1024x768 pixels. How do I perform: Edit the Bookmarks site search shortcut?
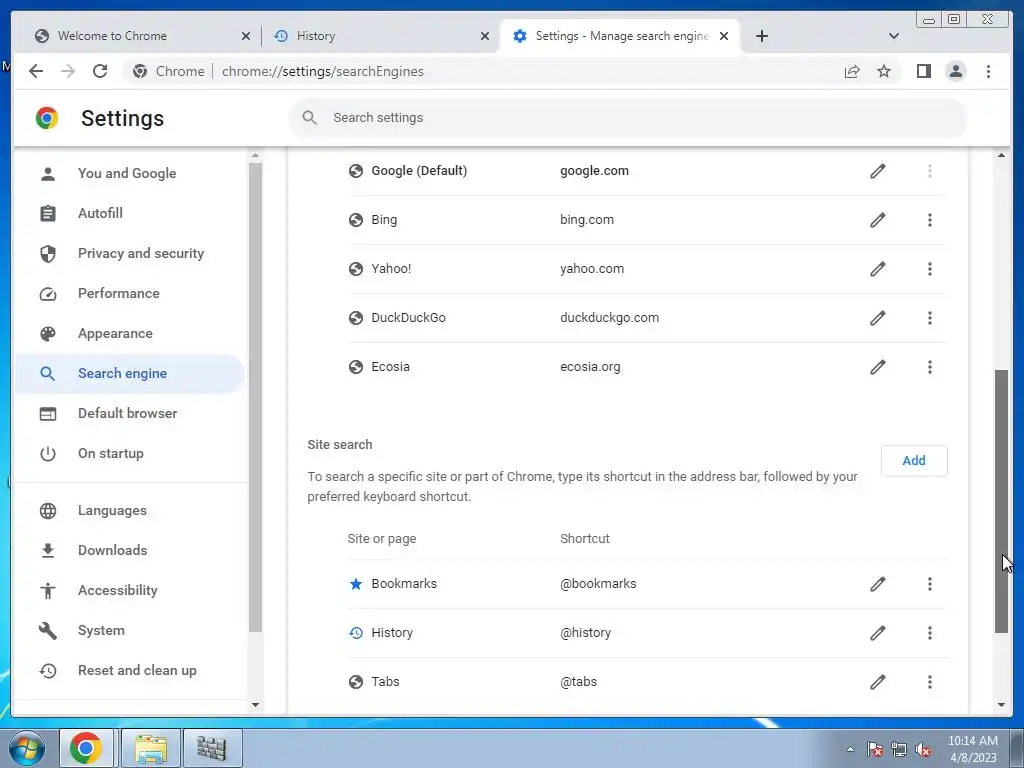pos(878,584)
